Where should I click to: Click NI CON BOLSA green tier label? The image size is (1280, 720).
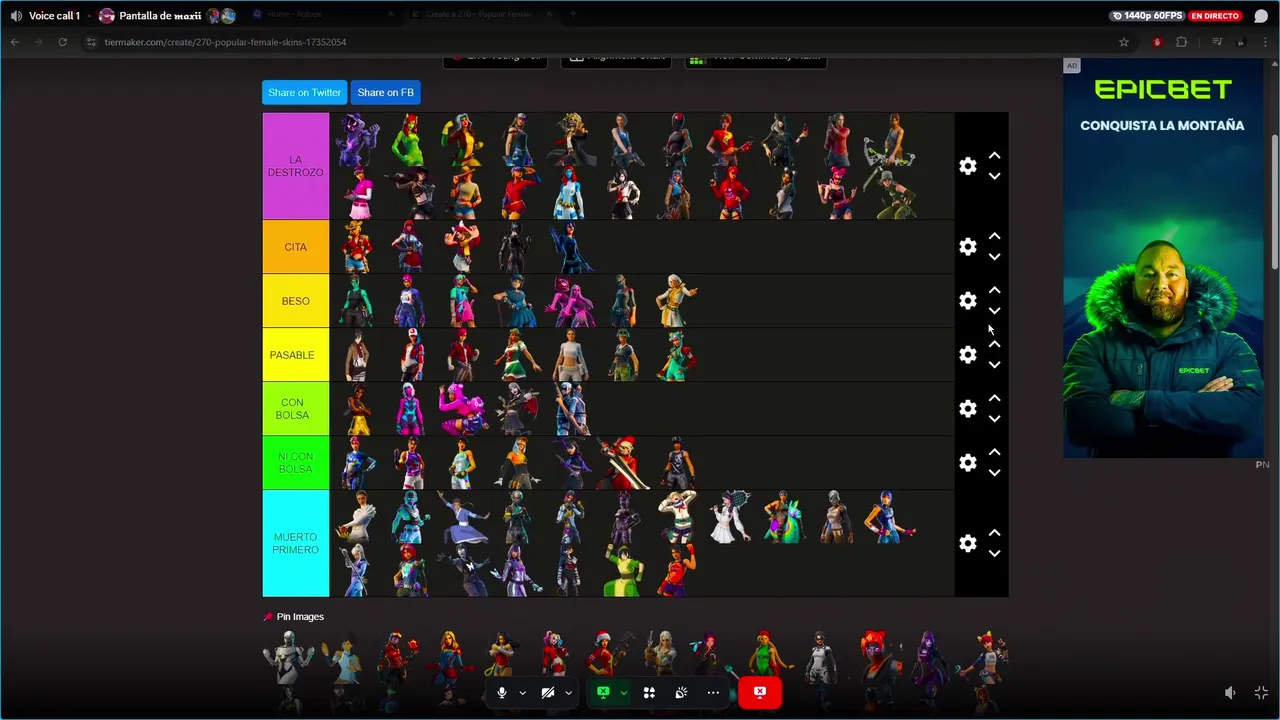coord(295,463)
